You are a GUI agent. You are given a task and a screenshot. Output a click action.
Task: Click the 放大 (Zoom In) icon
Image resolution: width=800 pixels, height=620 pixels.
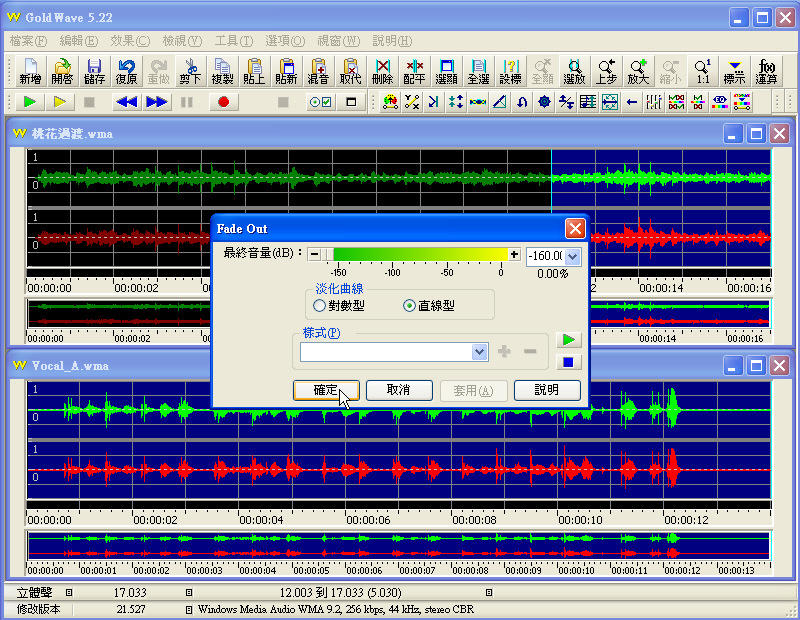tap(638, 71)
